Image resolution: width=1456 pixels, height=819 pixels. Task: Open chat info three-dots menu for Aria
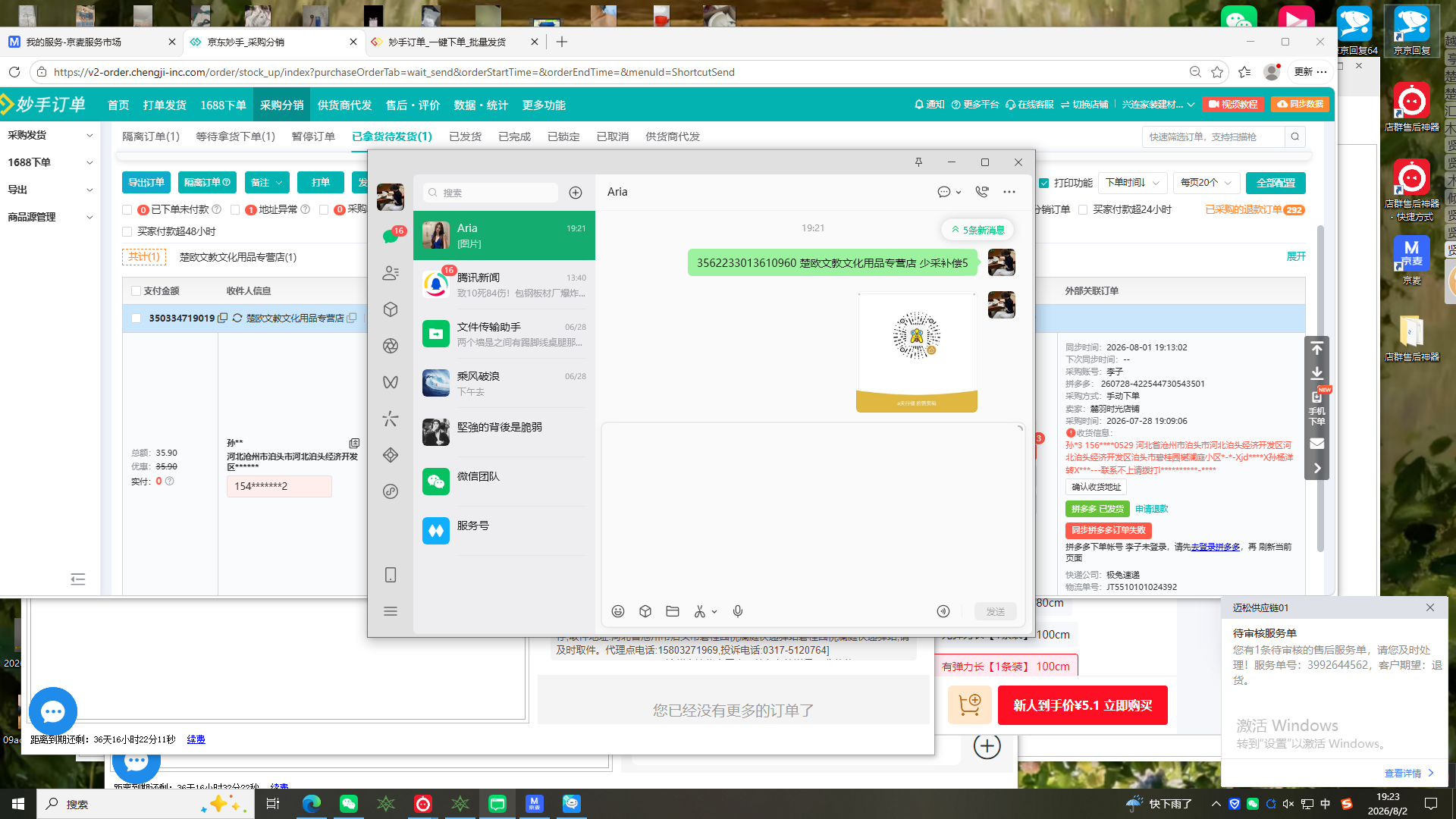(1009, 192)
